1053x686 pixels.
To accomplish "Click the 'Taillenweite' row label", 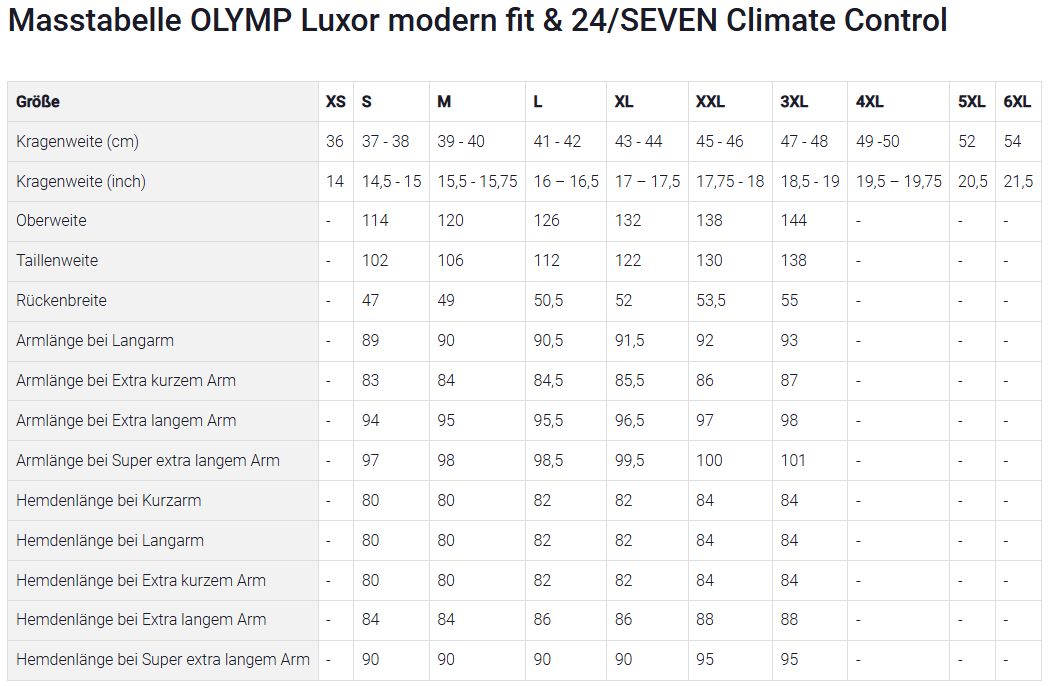I will [x=57, y=261].
